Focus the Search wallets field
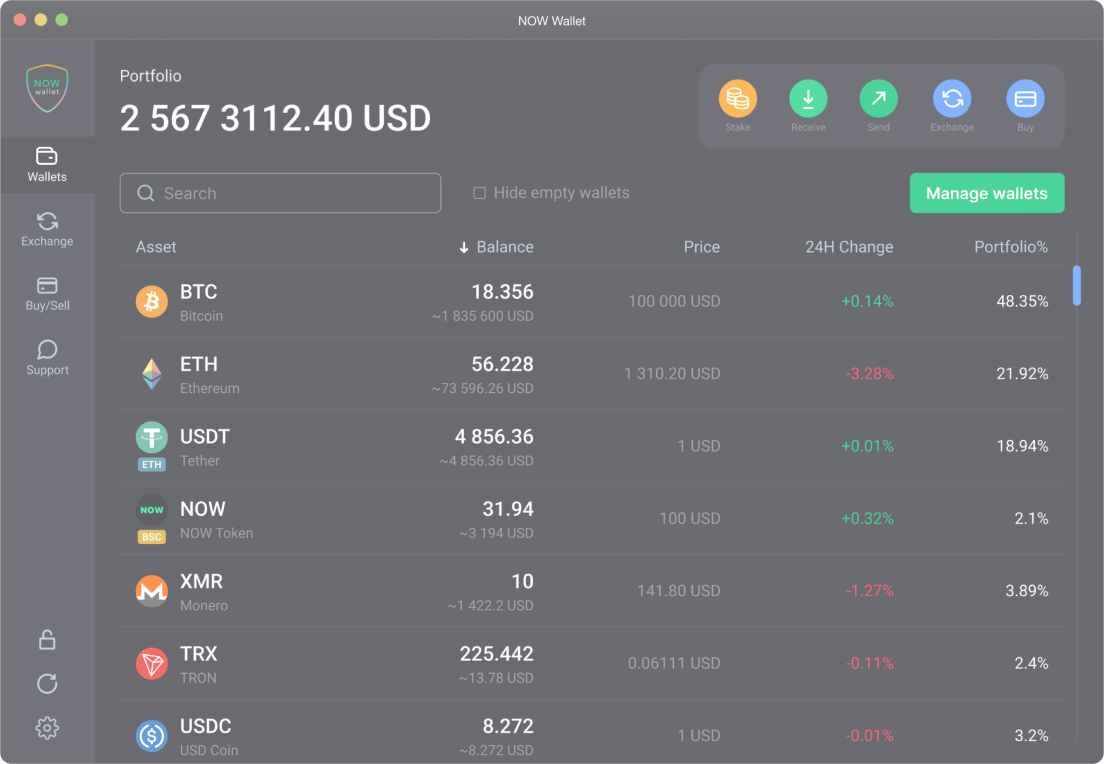Image resolution: width=1104 pixels, height=764 pixels. [280, 193]
